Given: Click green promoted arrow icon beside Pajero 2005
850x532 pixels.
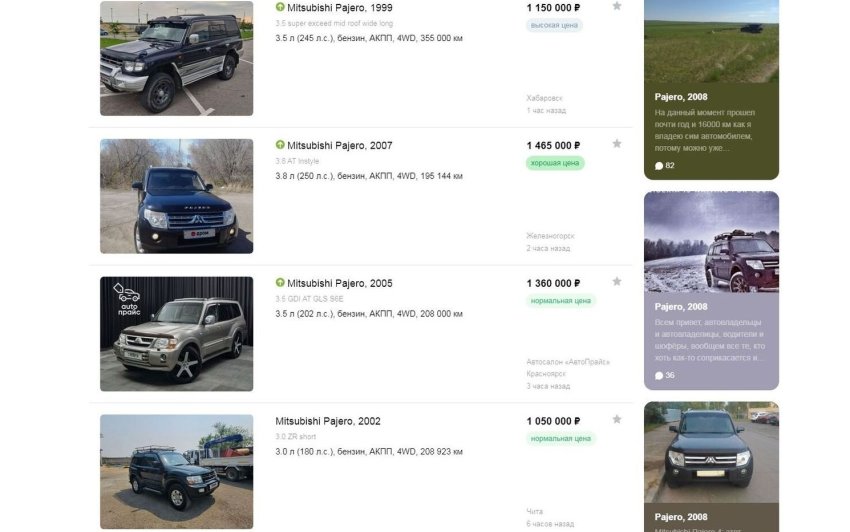Looking at the screenshot, I should [x=280, y=284].
